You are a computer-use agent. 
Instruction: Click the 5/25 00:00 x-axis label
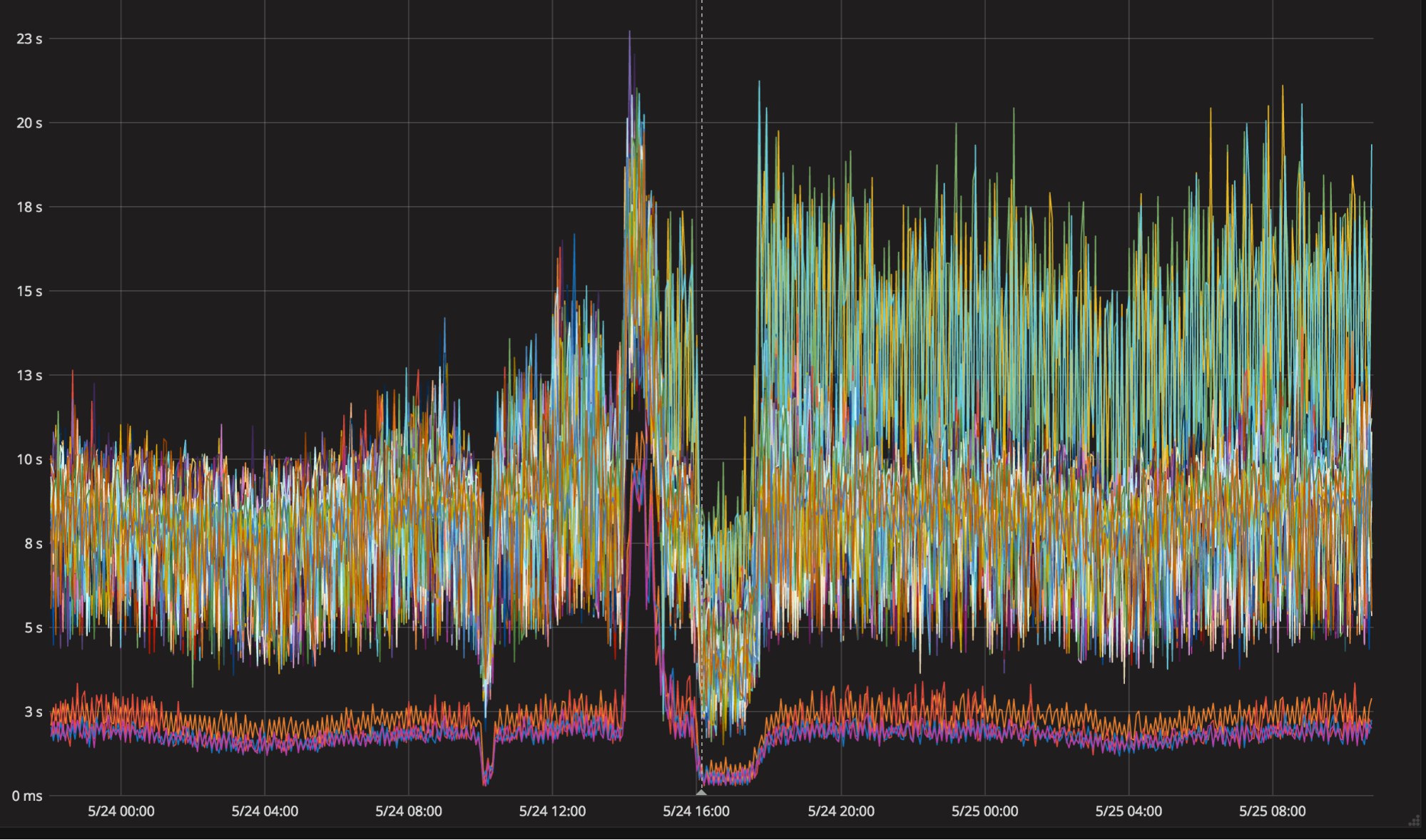click(x=985, y=811)
